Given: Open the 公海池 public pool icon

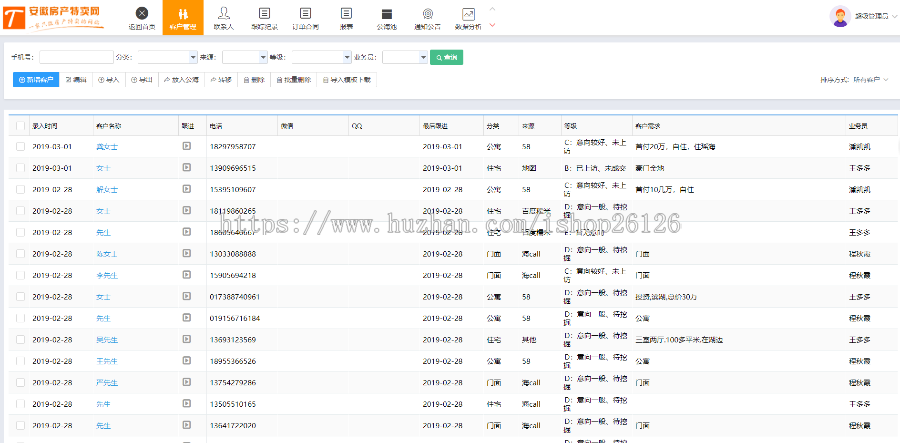Looking at the screenshot, I should tap(387, 13).
